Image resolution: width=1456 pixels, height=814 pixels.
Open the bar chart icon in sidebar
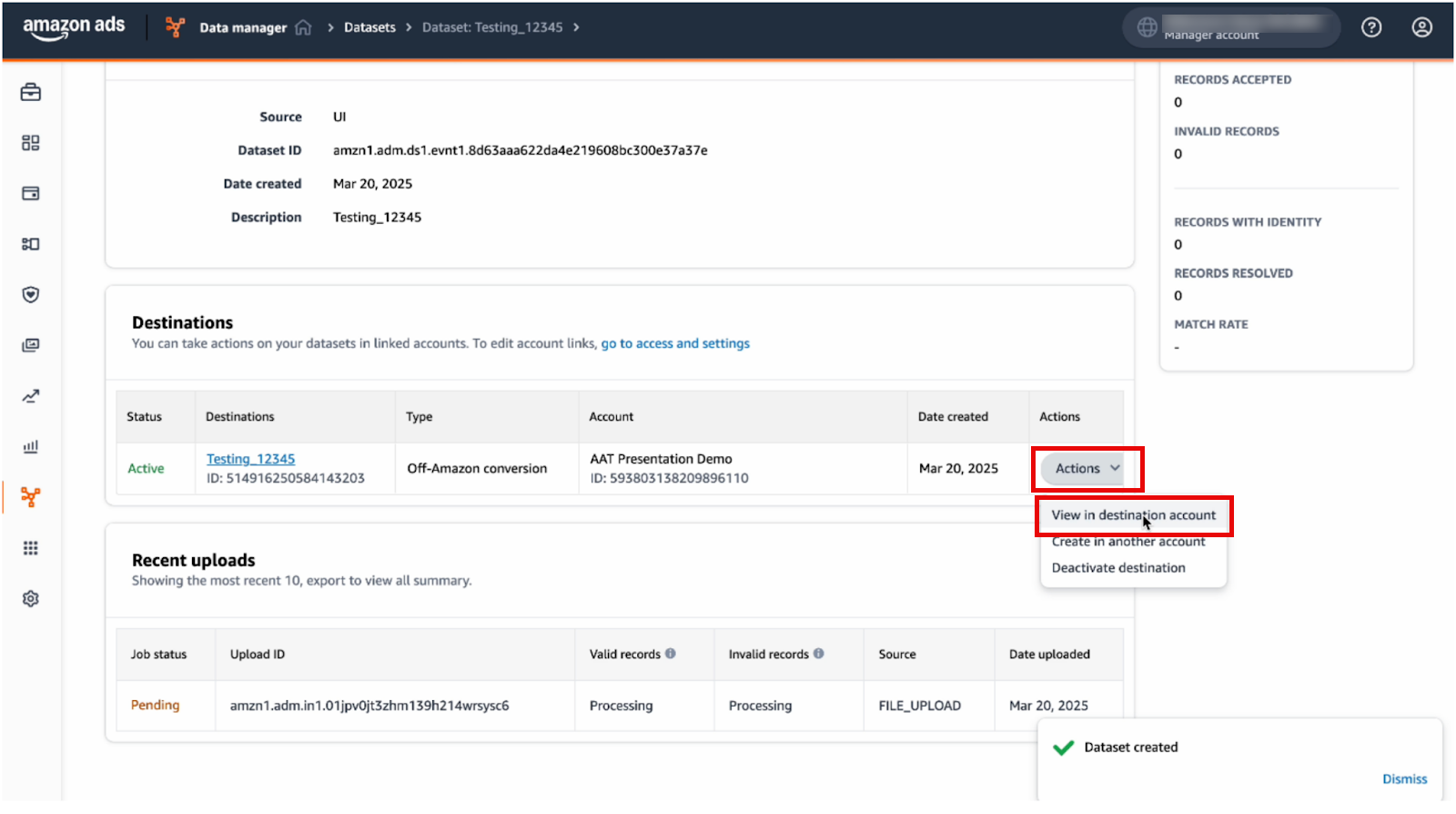tap(31, 447)
